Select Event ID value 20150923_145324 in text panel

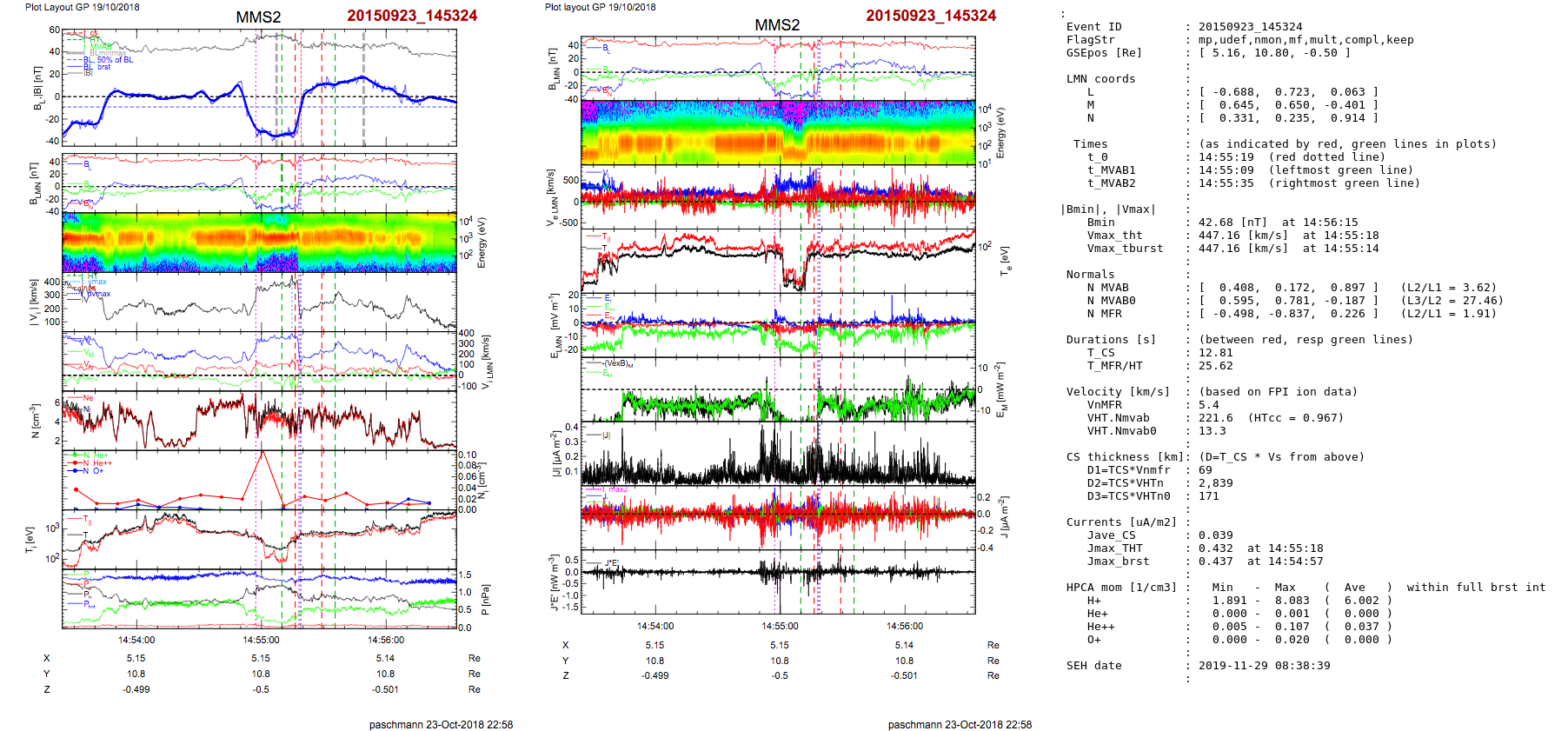click(1251, 27)
